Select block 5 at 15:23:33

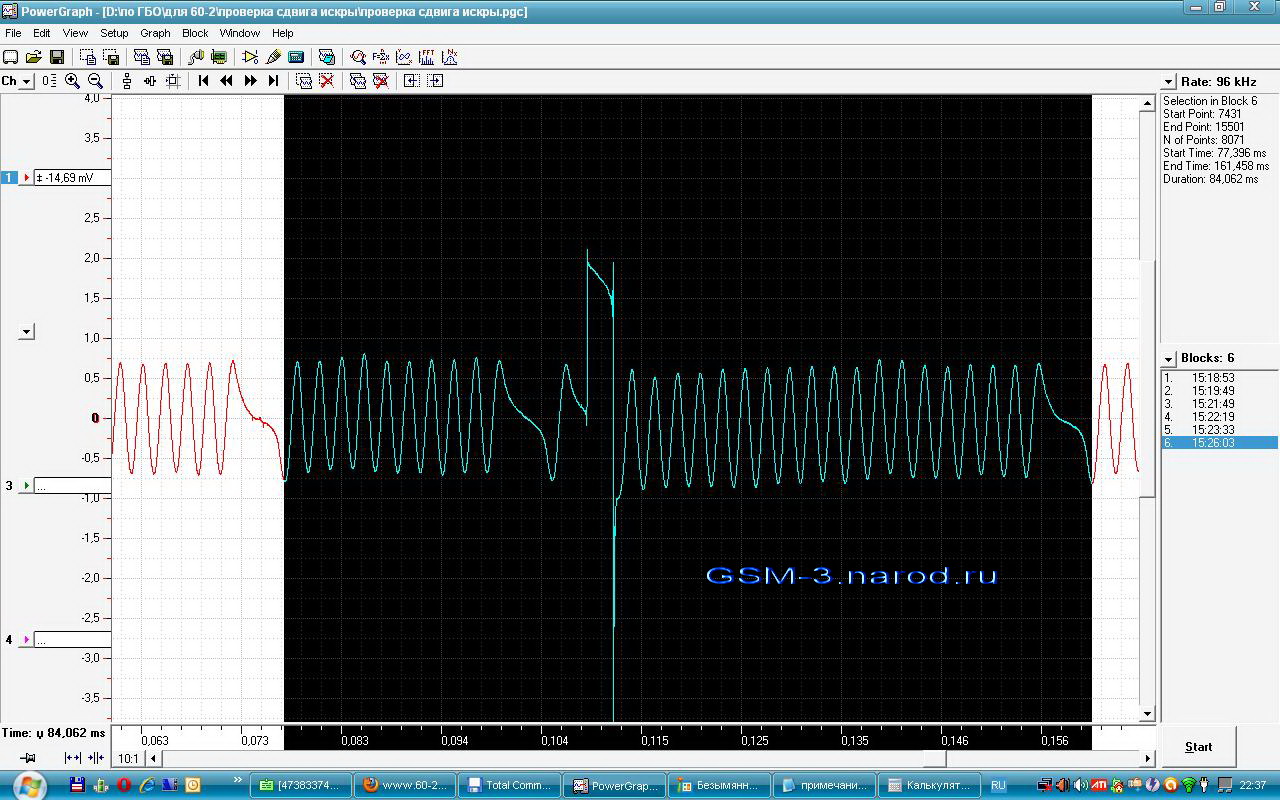[1219, 430]
